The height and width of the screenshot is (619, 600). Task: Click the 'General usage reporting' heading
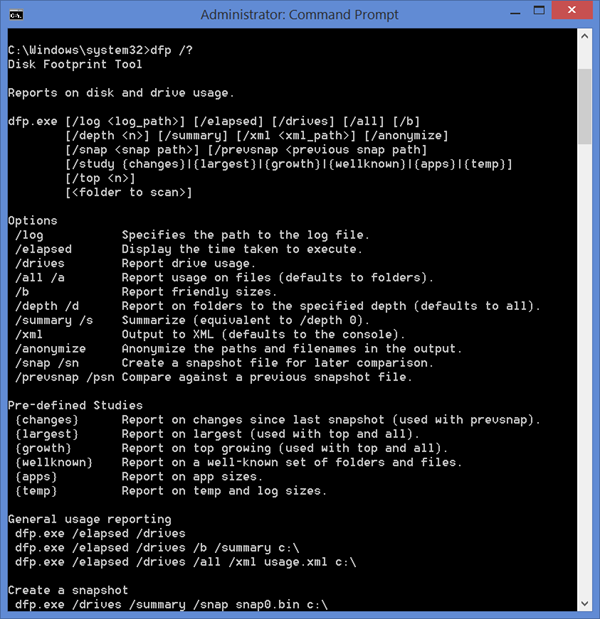(x=90, y=519)
